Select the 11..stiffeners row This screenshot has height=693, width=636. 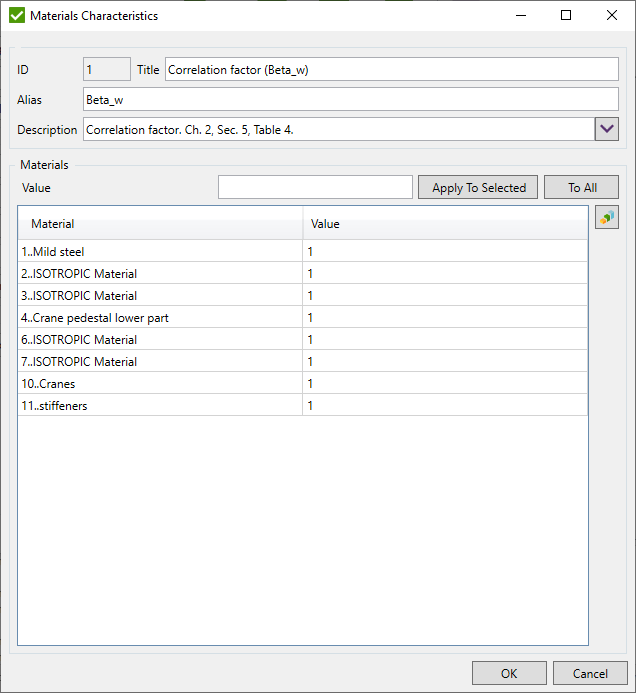160,406
